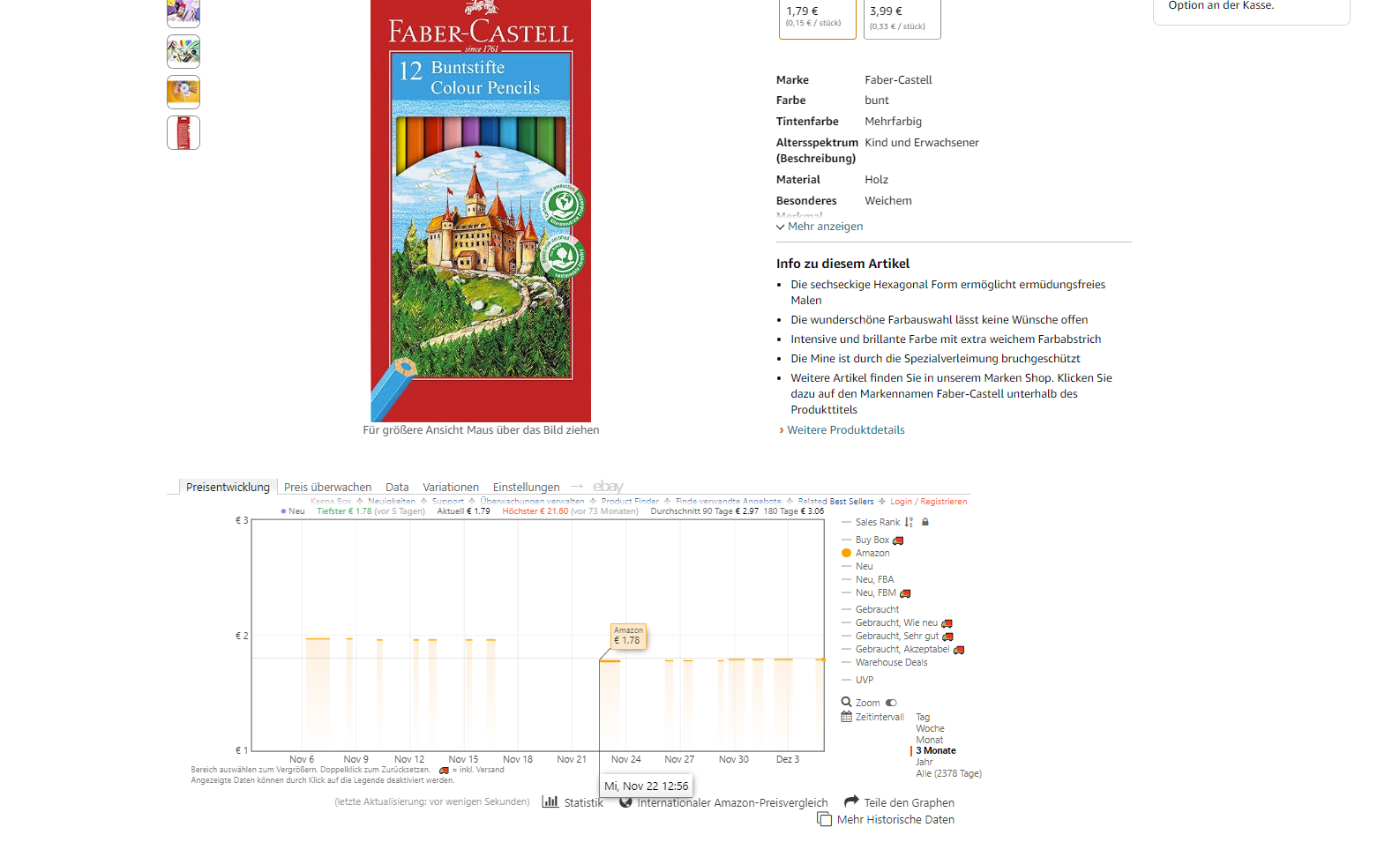Select the Woche time interval
Screen dimensions: 1400x842
coord(930,728)
